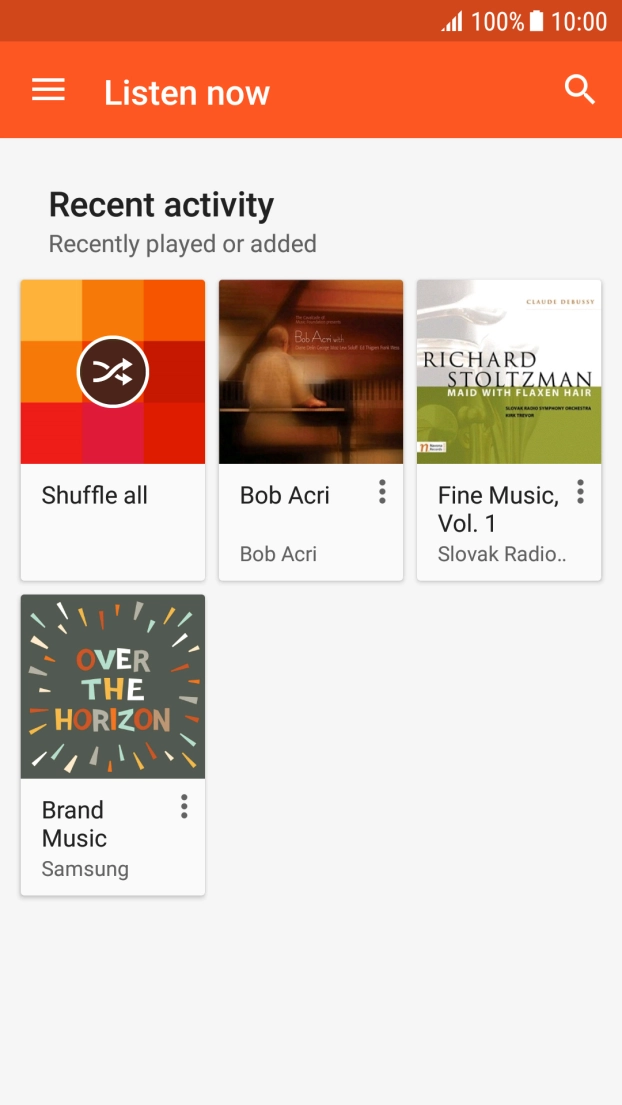Open Fine Music, Vol. 1 overflow menu

coord(580,492)
